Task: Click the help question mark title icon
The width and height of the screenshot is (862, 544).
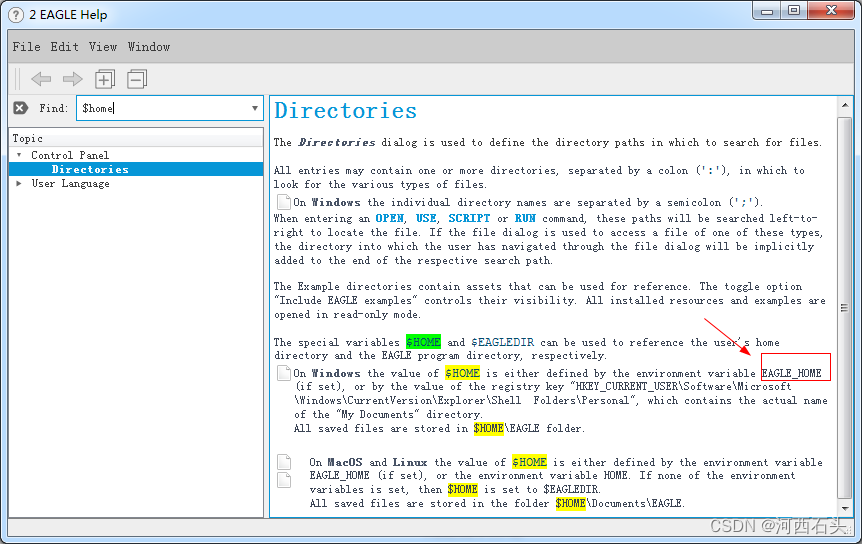Action: point(16,15)
